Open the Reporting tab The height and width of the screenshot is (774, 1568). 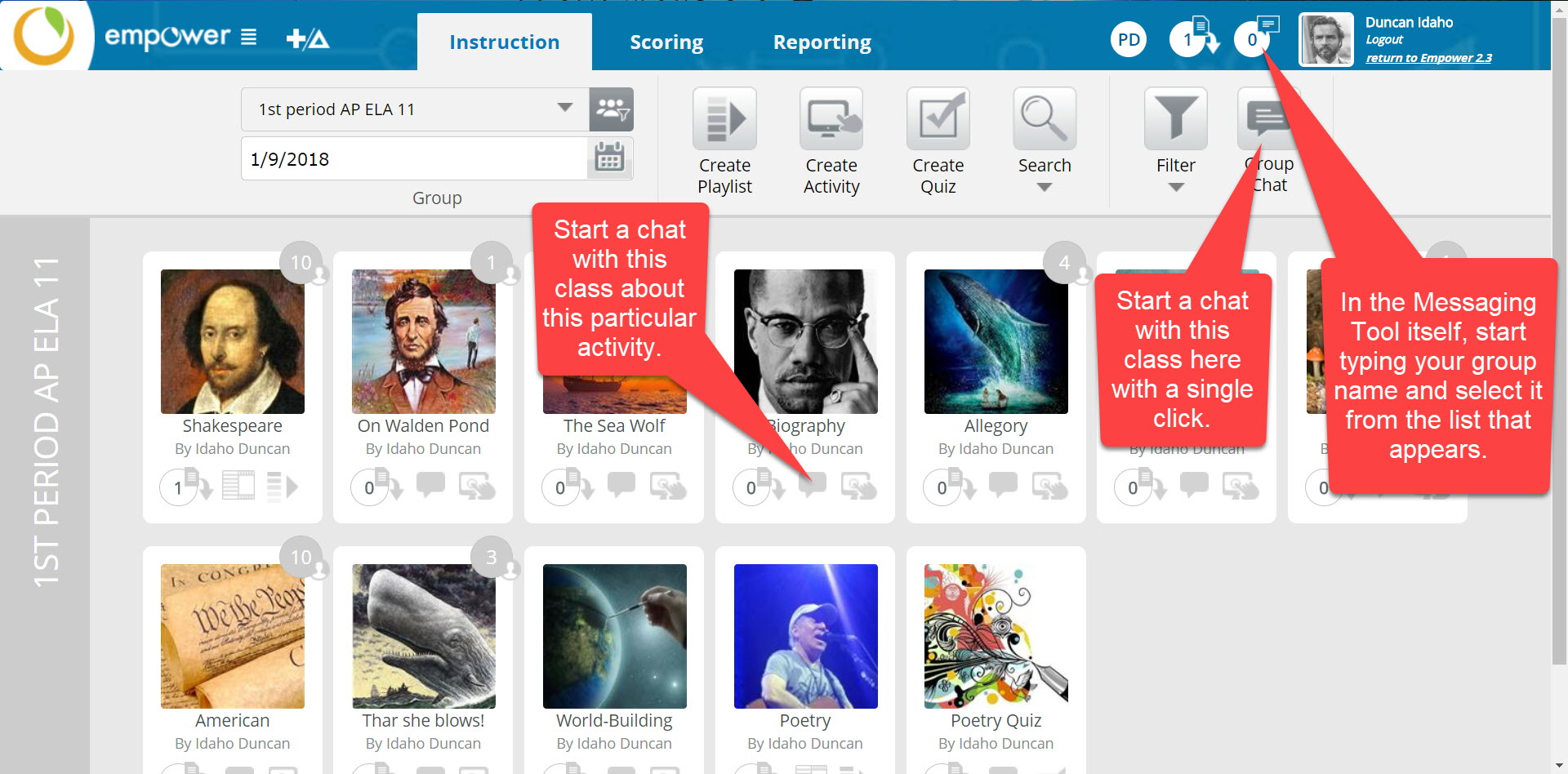822,42
